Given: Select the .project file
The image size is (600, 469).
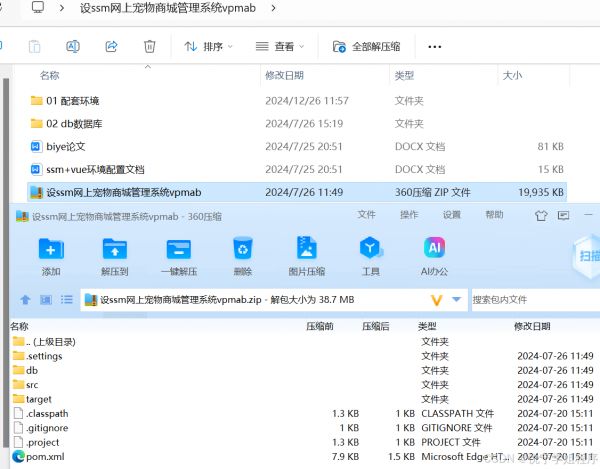Looking at the screenshot, I should tap(36, 442).
